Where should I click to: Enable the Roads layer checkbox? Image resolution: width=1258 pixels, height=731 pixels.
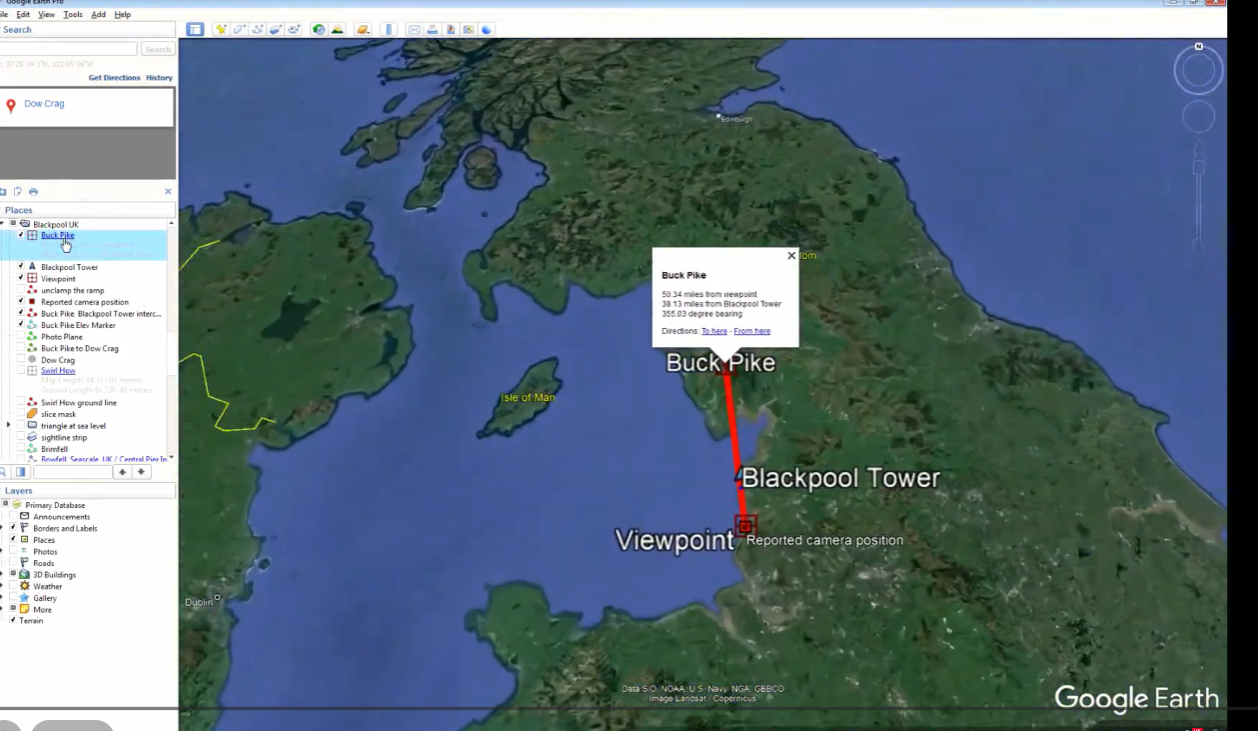point(13,563)
